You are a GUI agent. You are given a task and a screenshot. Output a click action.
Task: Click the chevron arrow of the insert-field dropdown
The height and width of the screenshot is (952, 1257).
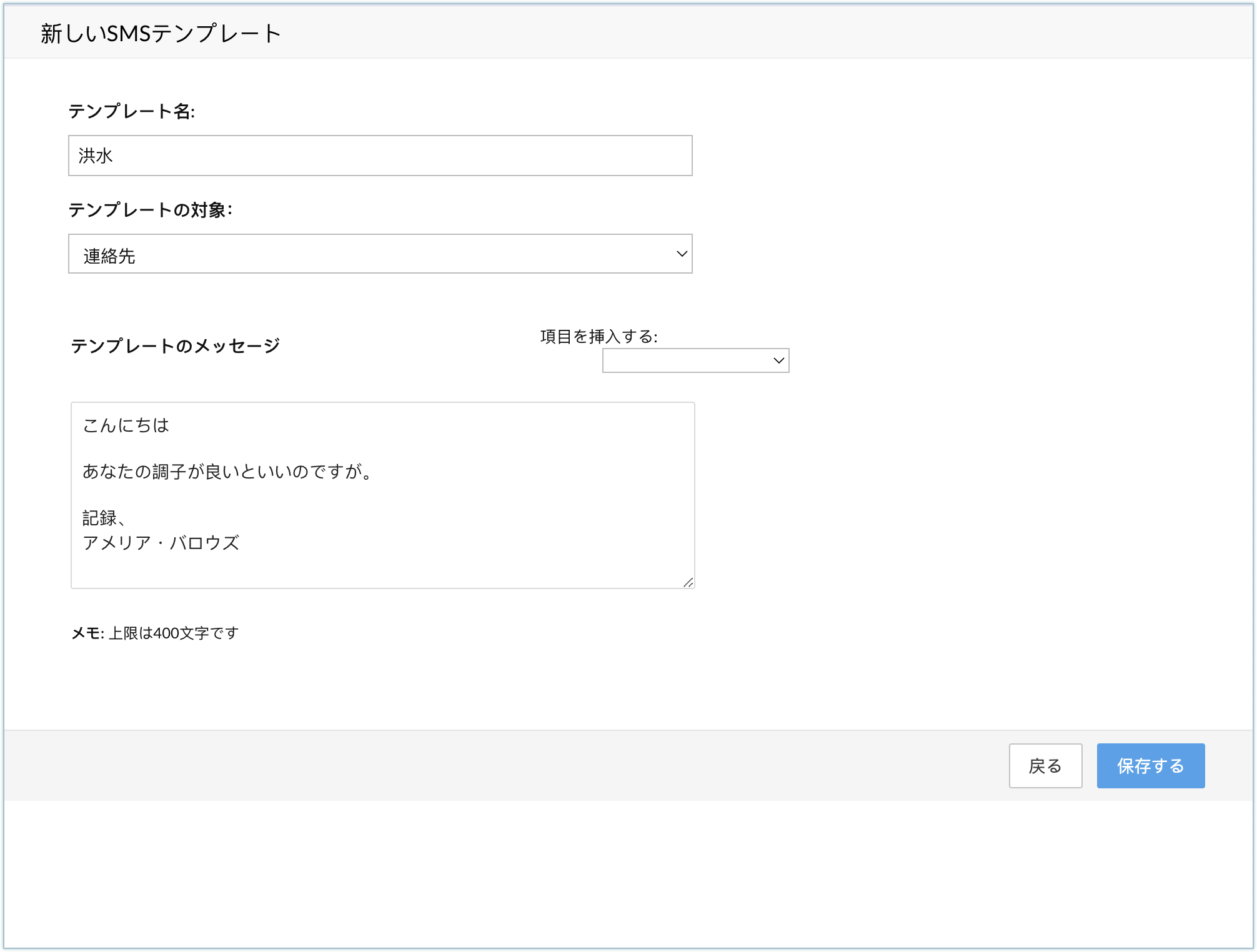click(x=778, y=360)
